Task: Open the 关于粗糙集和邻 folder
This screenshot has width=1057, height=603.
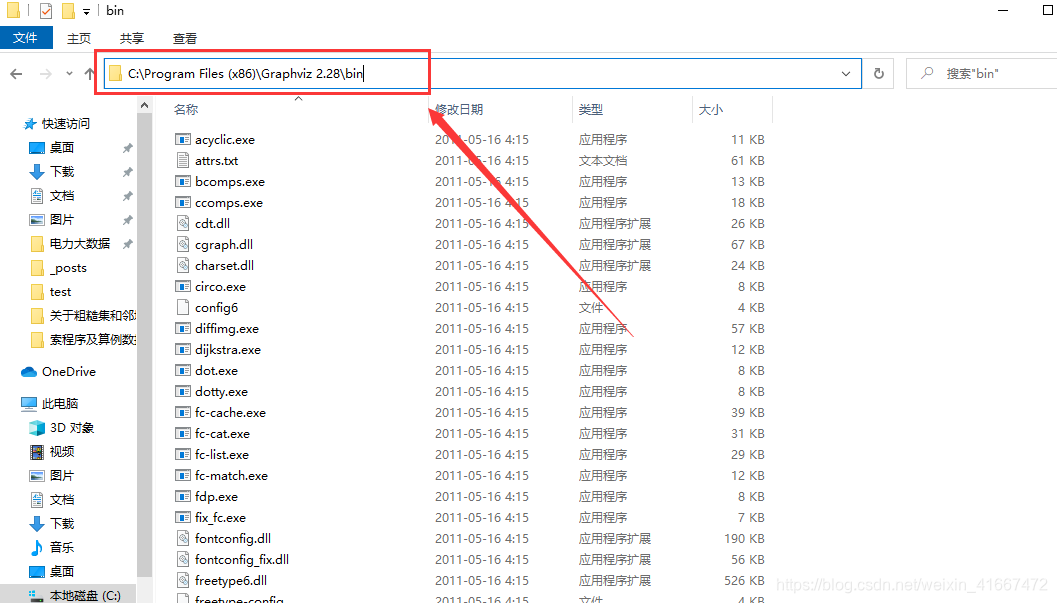Action: [x=92, y=315]
